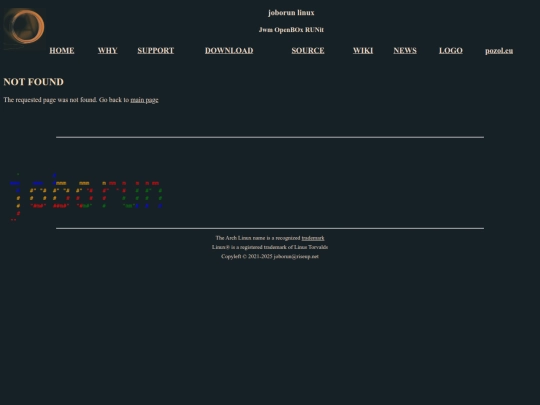This screenshot has height=405, width=540.
Task: Follow the main page link
Action: pos(144,100)
